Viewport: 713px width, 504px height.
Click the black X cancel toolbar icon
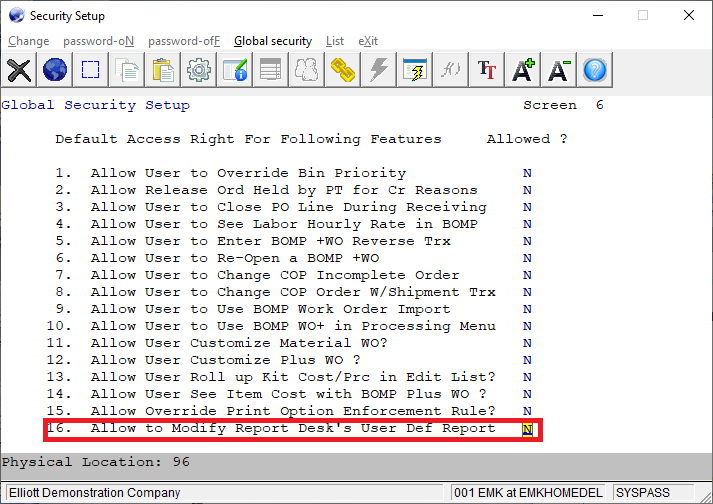(x=19, y=70)
